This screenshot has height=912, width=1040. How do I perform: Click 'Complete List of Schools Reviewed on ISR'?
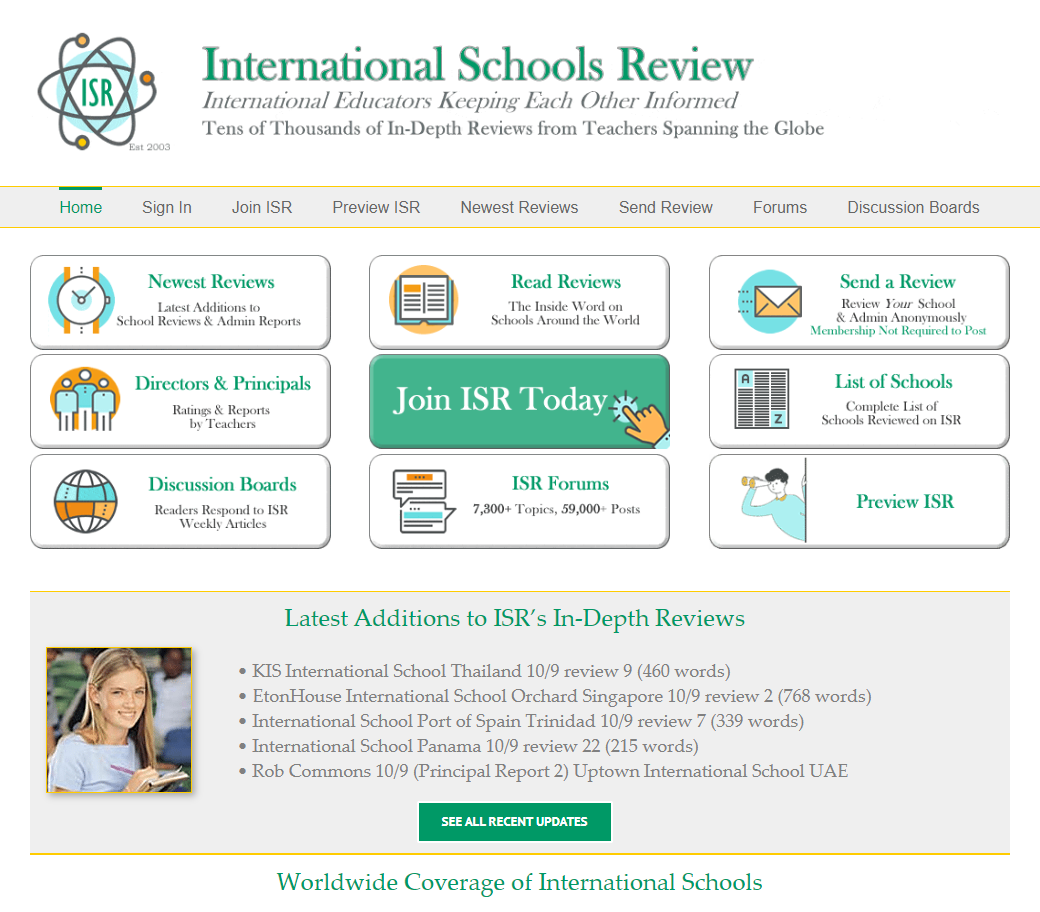coord(891,413)
